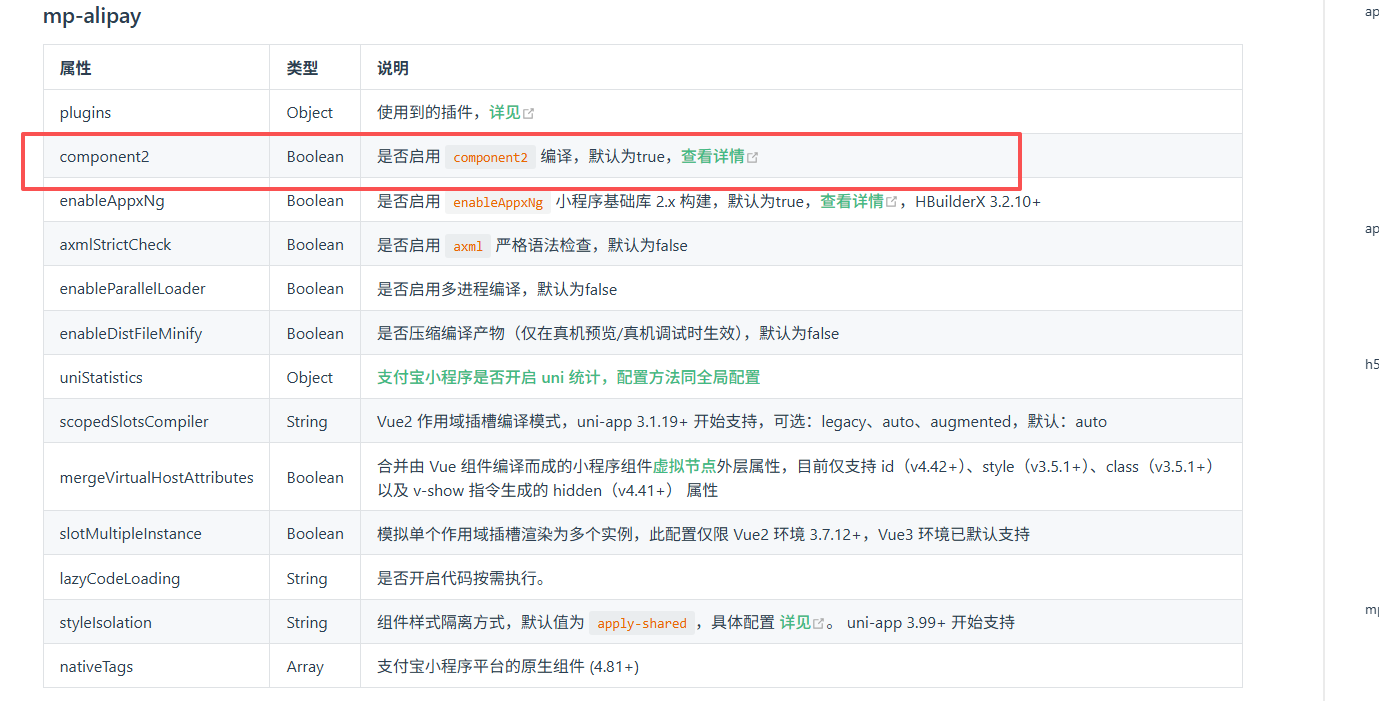The width and height of the screenshot is (1379, 701).
Task: Click external link icon in component2 row
Action: point(753,158)
